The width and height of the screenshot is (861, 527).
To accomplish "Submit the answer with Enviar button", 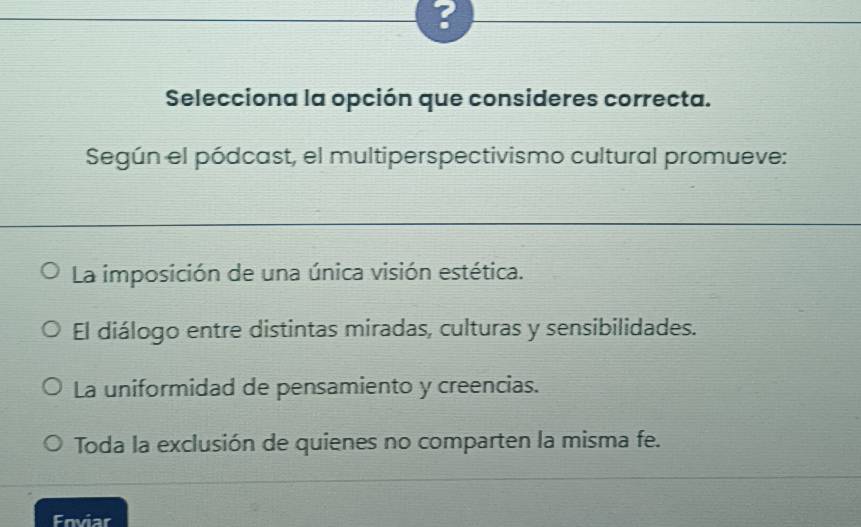I will pyautogui.click(x=81, y=513).
